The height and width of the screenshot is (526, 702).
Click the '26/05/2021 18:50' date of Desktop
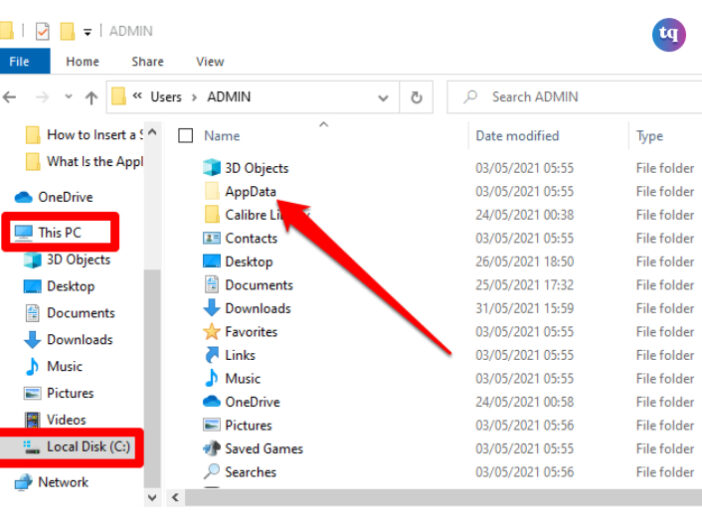[524, 261]
